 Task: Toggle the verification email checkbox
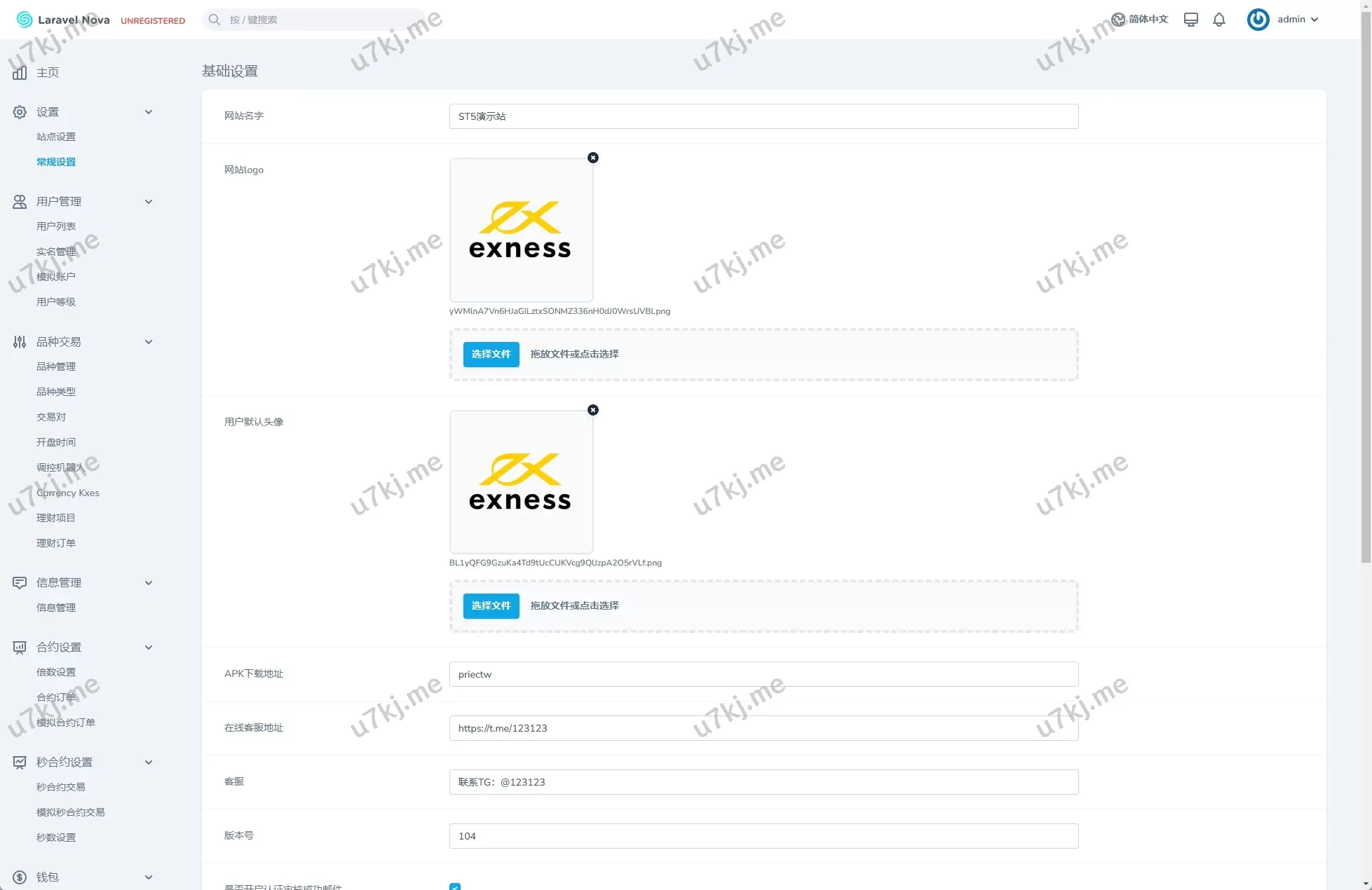click(455, 886)
